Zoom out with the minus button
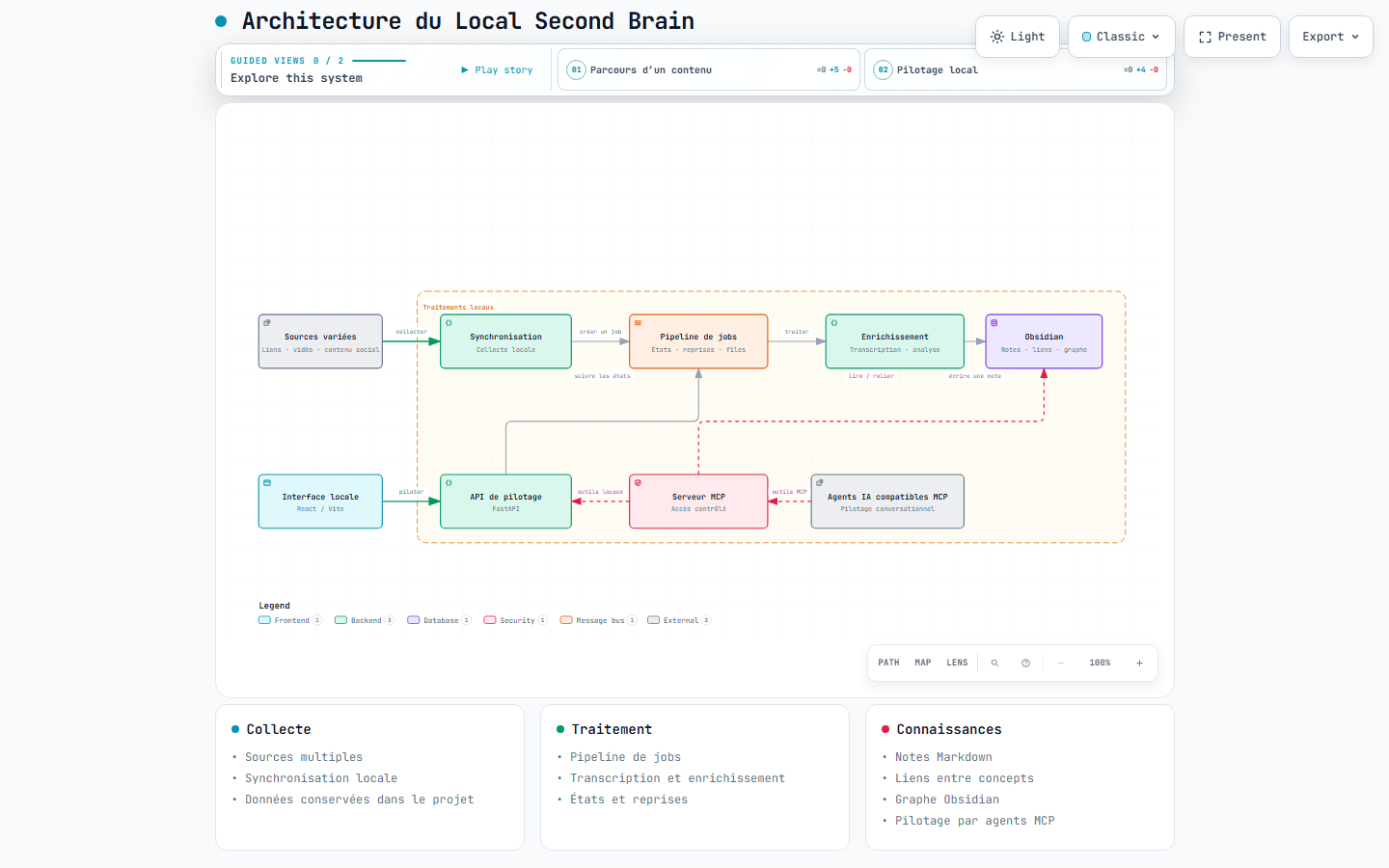The width and height of the screenshot is (1389, 868). 1060,663
